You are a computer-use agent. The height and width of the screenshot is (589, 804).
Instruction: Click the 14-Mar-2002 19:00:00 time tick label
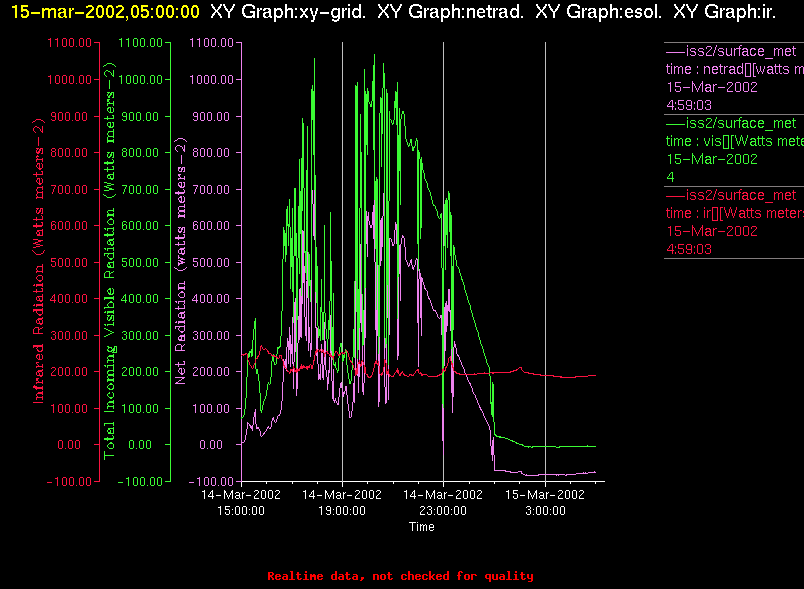tap(342, 502)
